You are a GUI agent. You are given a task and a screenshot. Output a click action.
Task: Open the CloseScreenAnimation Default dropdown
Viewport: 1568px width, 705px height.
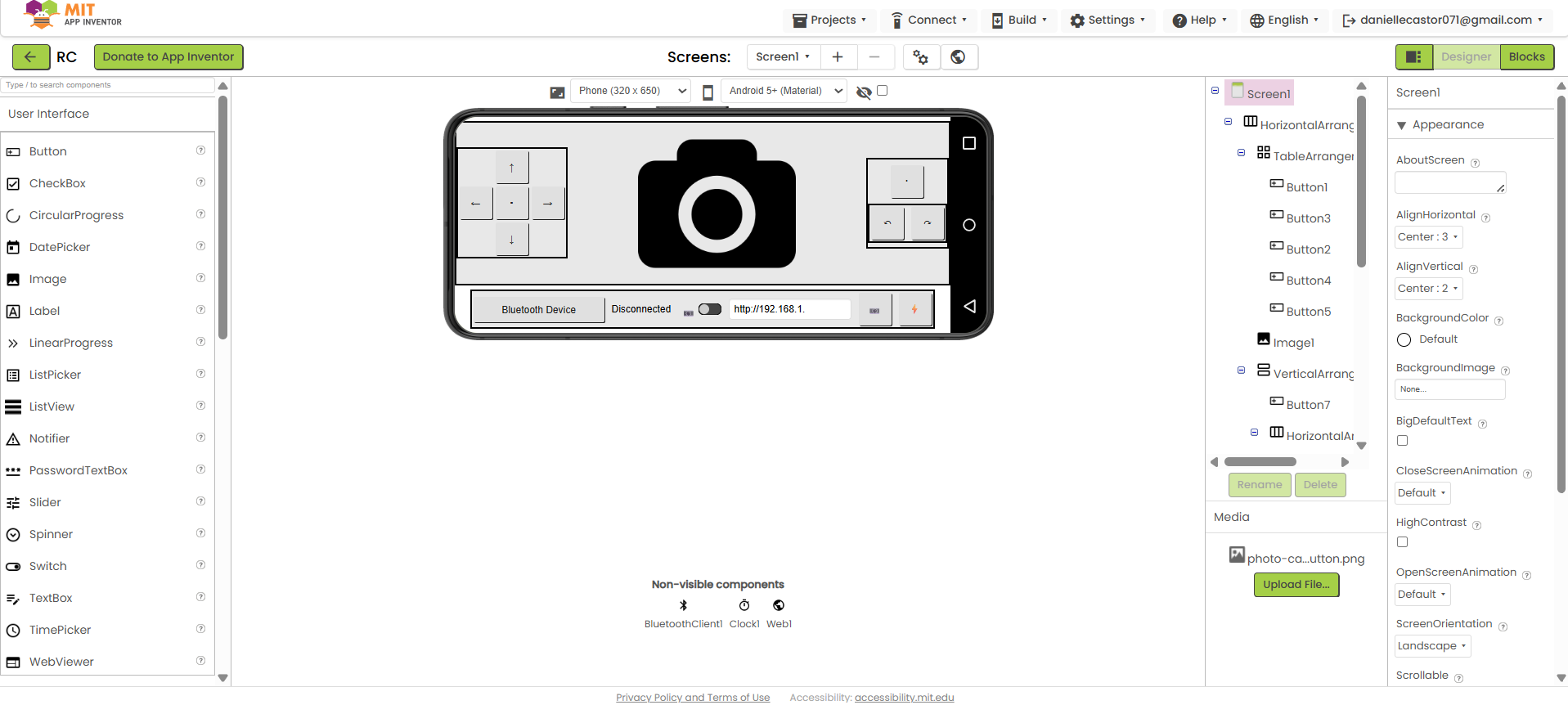click(1422, 493)
